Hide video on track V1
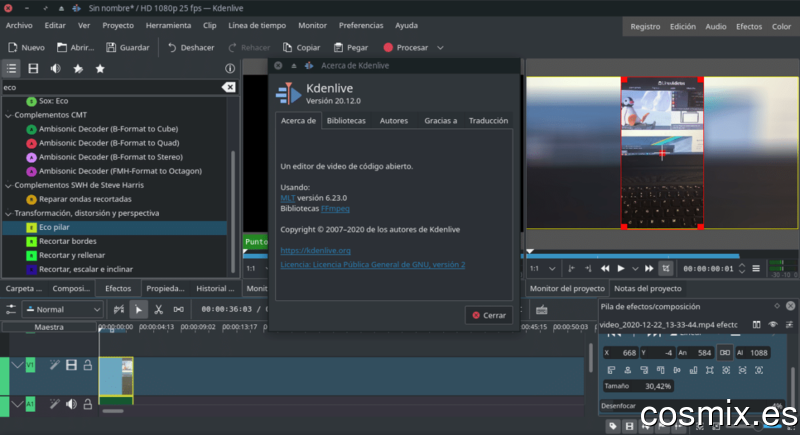 [71, 365]
